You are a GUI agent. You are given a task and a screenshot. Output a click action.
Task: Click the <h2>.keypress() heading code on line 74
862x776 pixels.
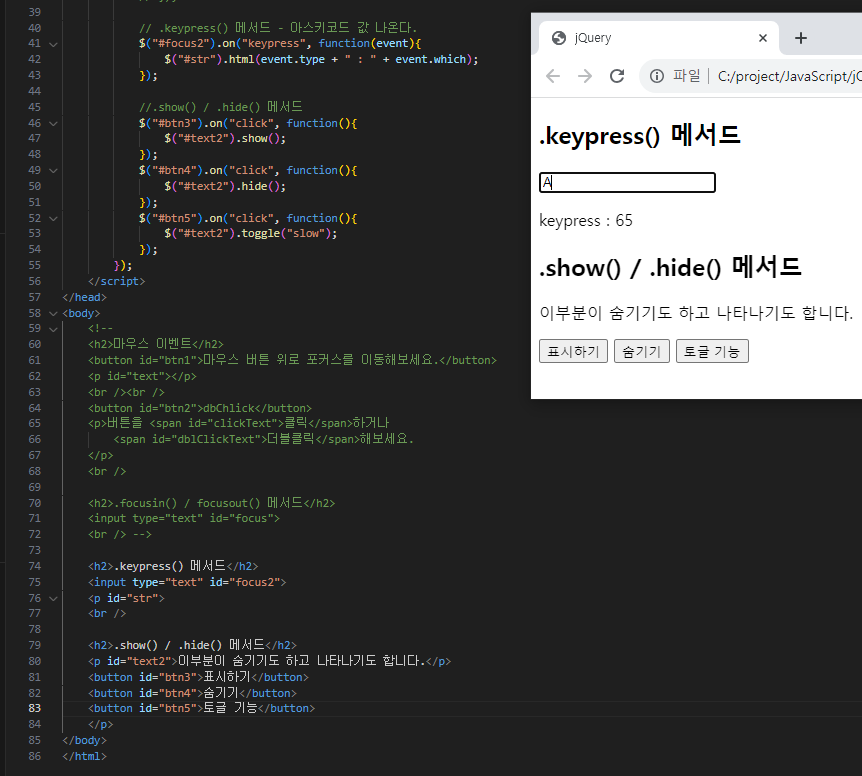(x=173, y=566)
